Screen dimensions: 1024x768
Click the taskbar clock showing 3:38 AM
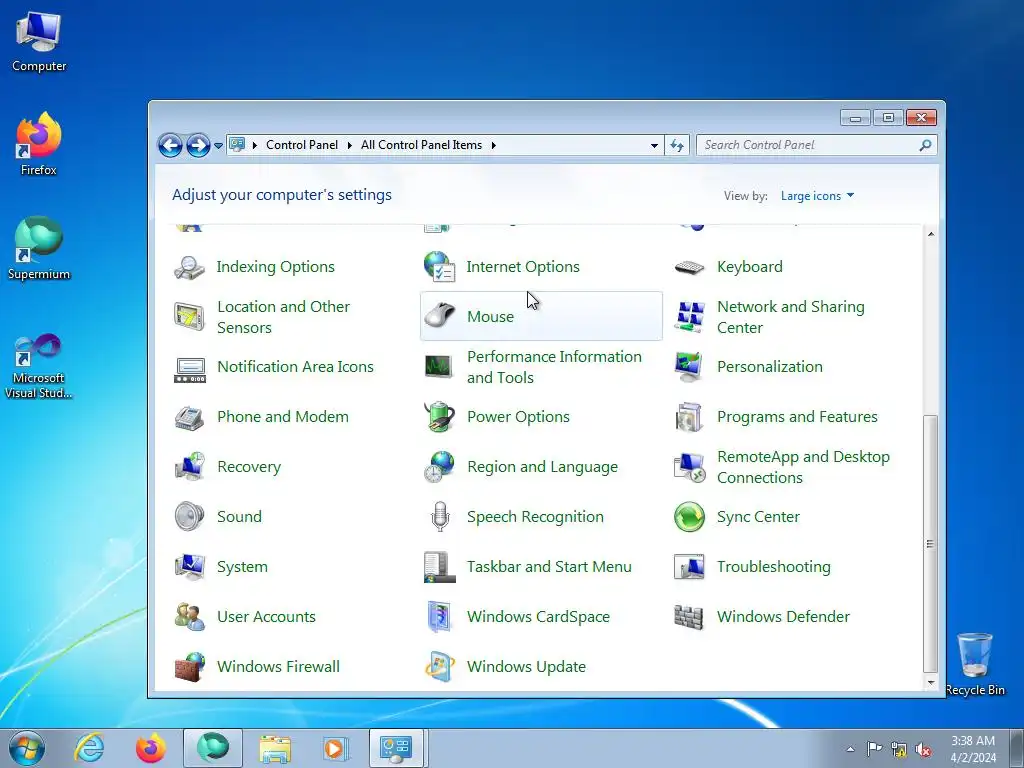click(973, 749)
